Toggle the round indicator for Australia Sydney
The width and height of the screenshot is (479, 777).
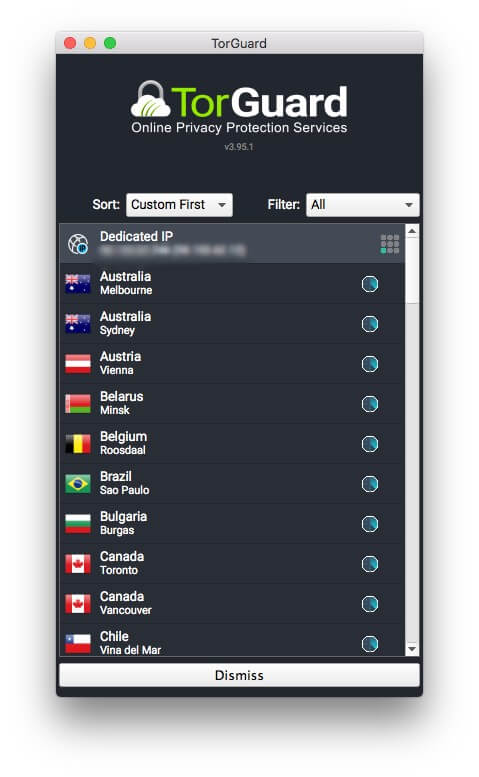[x=370, y=324]
